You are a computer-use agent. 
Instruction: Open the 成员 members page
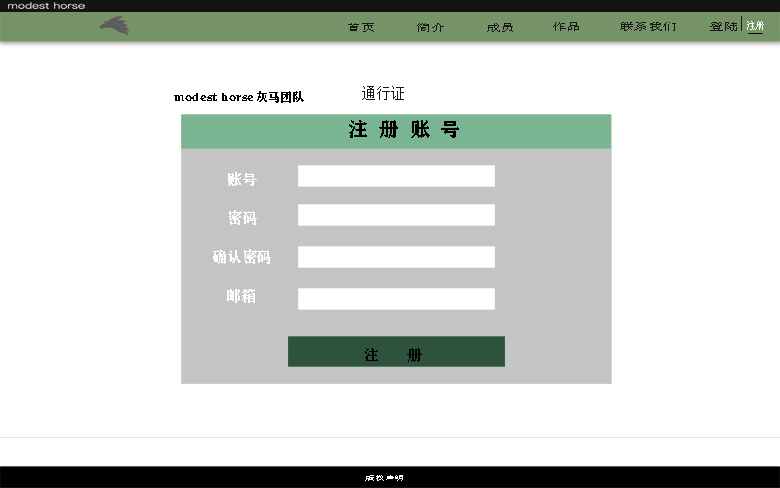click(x=500, y=27)
